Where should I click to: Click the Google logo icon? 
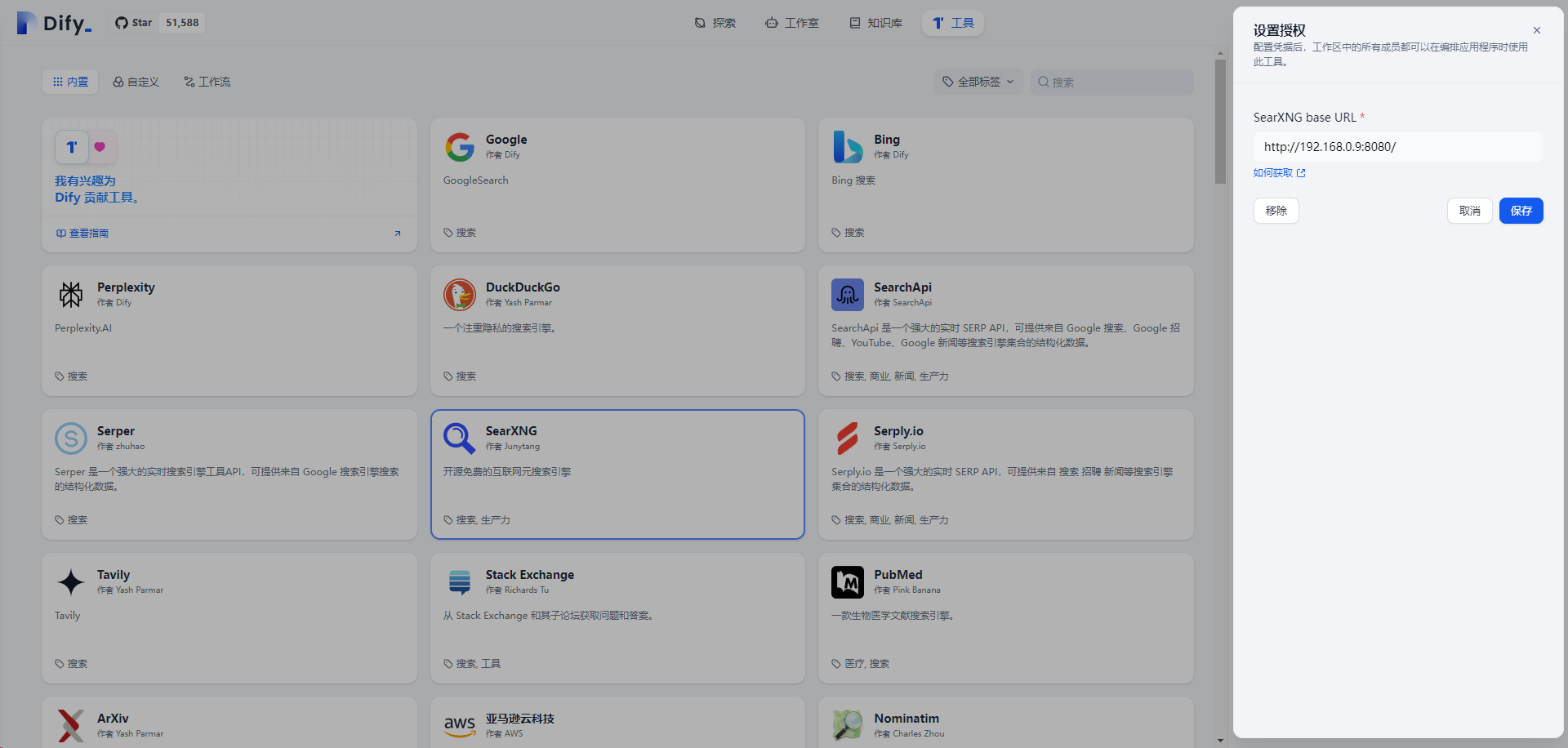pos(460,147)
